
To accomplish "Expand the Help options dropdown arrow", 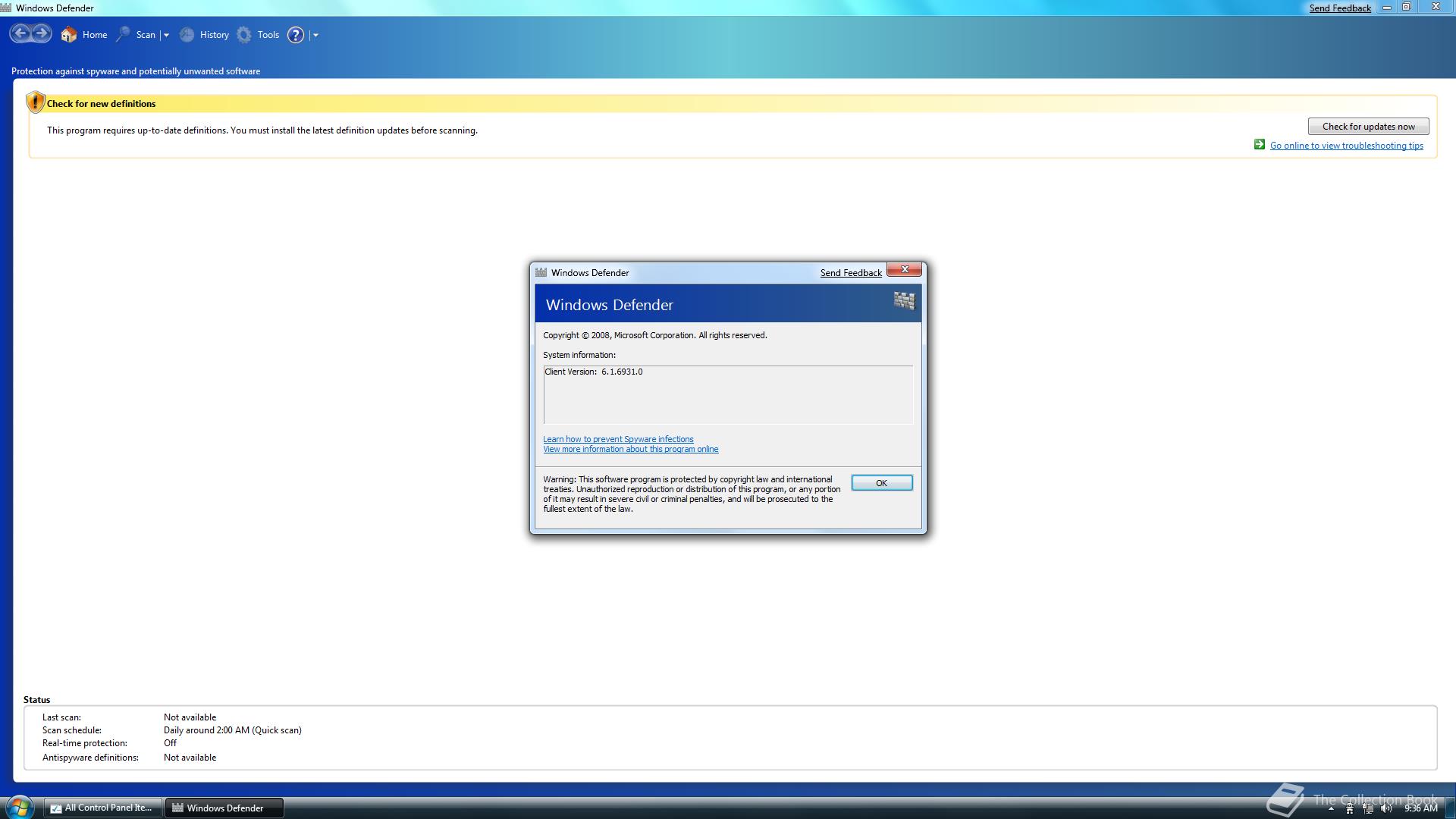I will (315, 35).
